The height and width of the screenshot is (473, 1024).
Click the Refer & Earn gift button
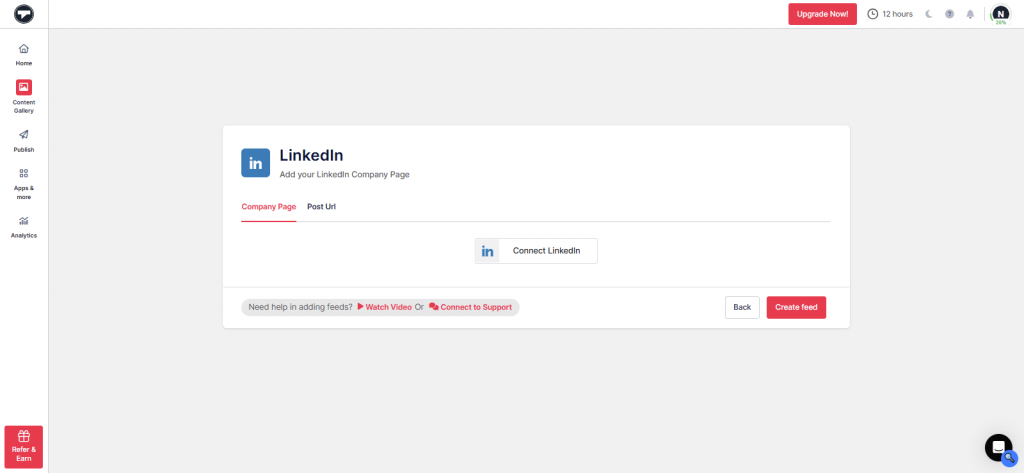tap(24, 447)
